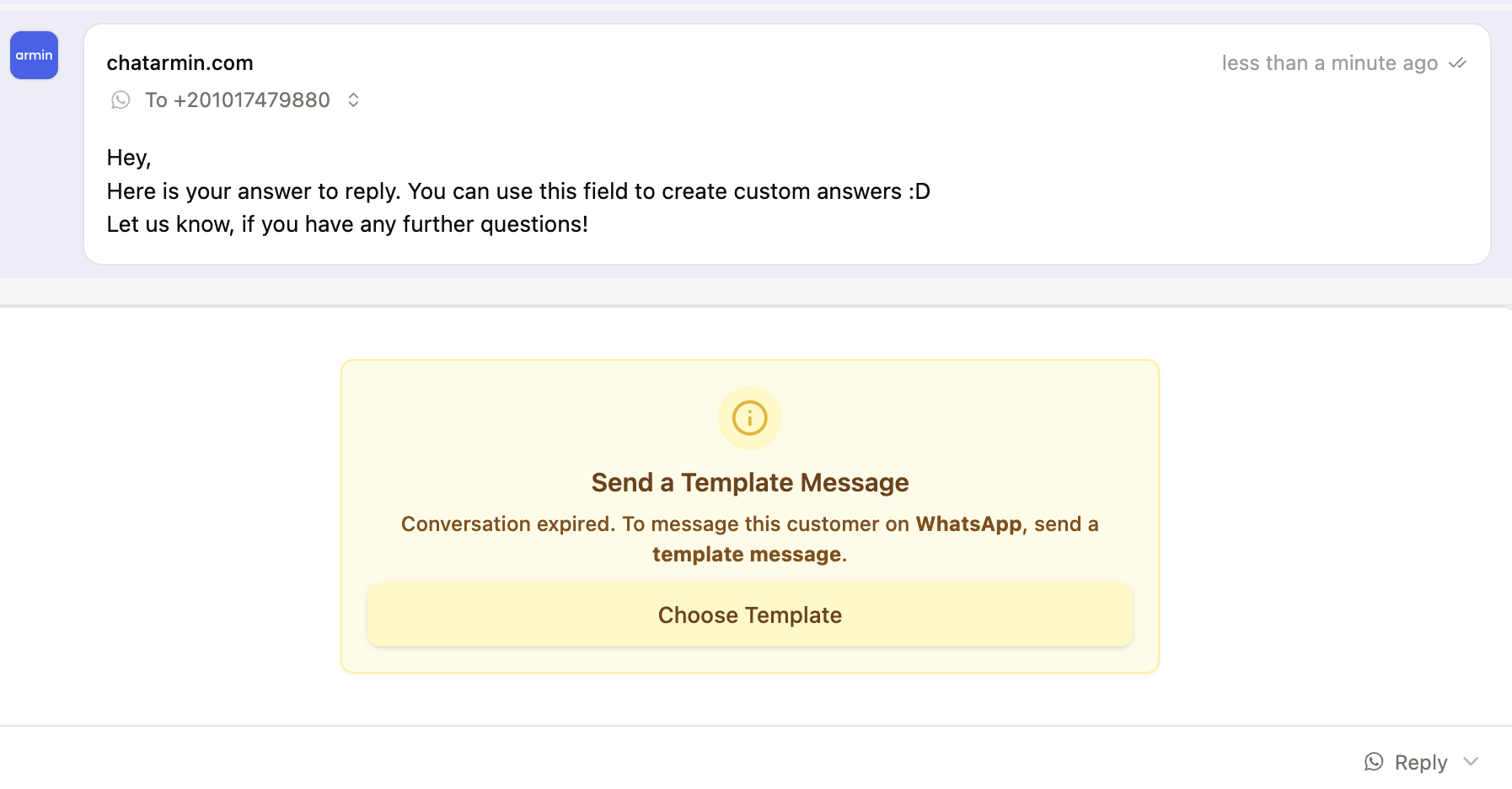Click the WhatsApp icon beside recipient number
This screenshot has width=1512, height=789.
click(121, 100)
